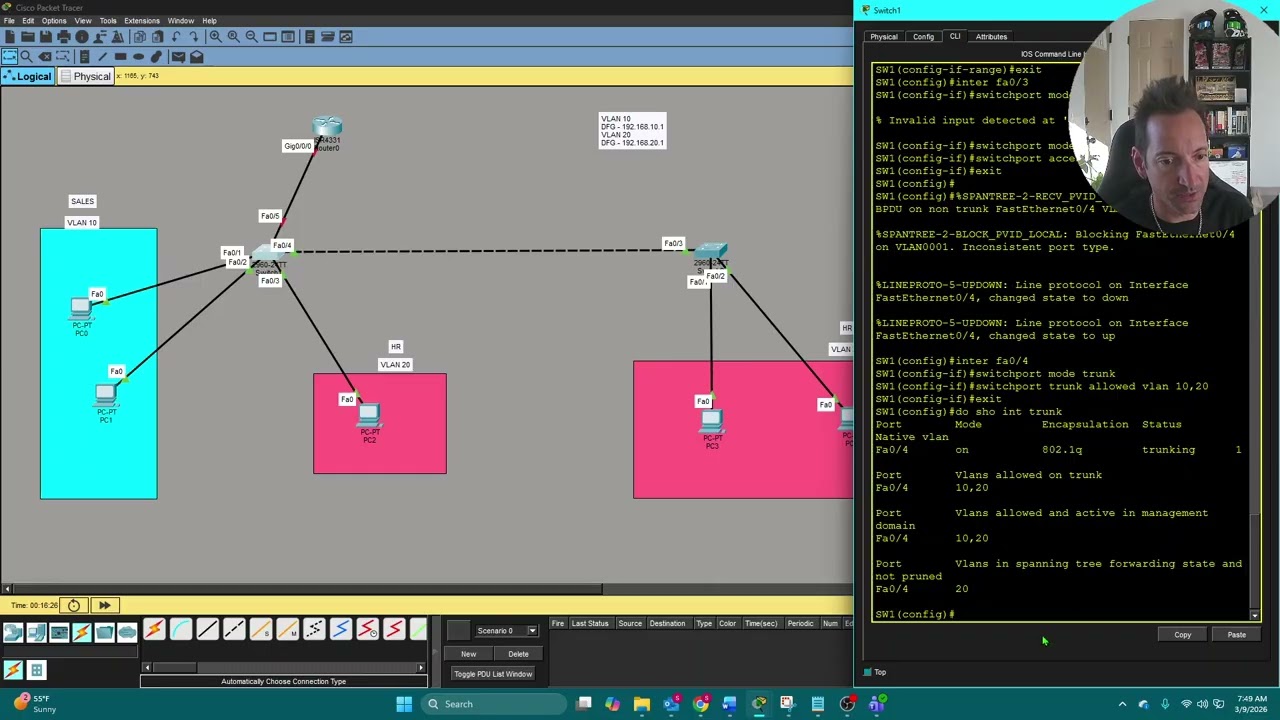Open the Config tab in Switch1 window
1280x720 pixels.
(x=923, y=37)
